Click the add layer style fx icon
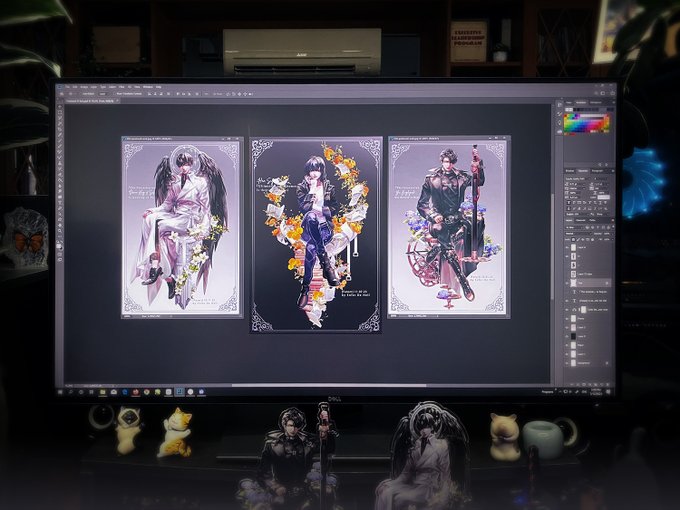Image resolution: width=680 pixels, height=510 pixels. pyautogui.click(x=578, y=385)
